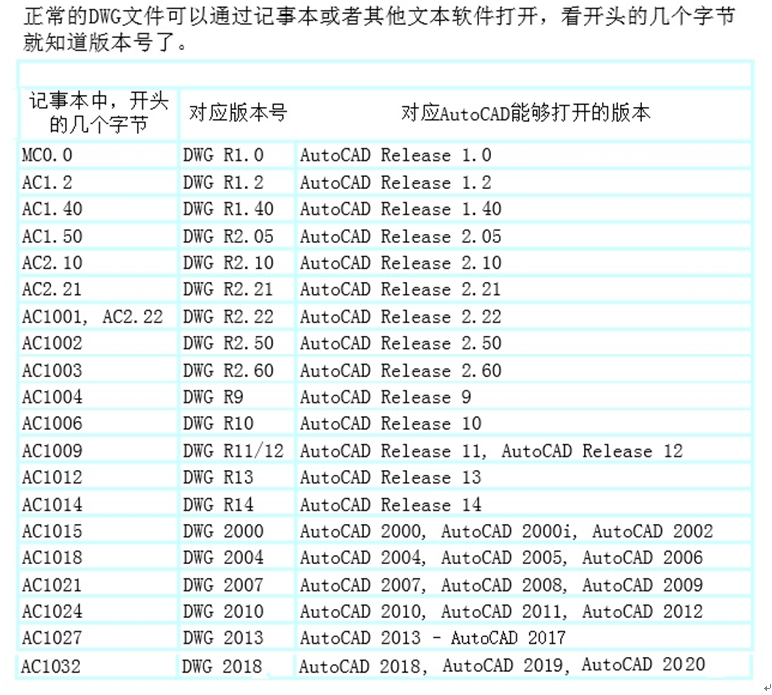This screenshot has height=695, width=772.
Task: Click the AC1024 cell
Action: [x=98, y=611]
